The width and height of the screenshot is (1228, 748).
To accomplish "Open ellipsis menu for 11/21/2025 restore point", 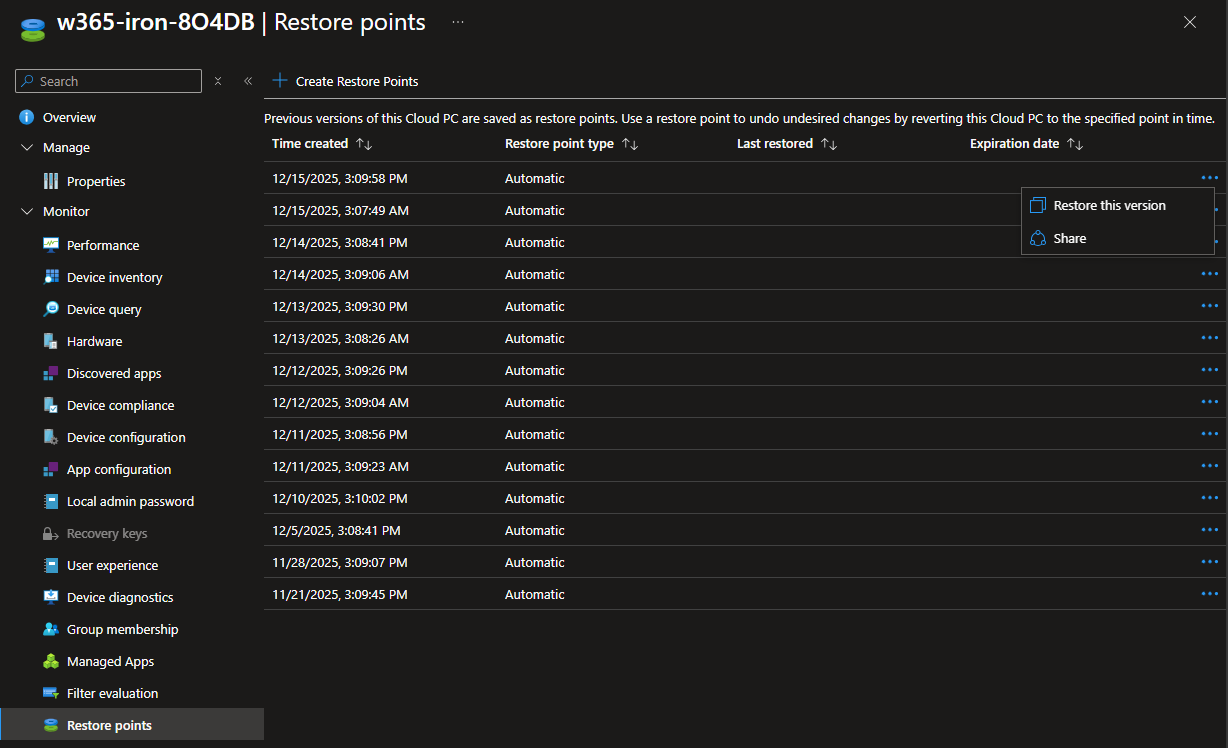I will (x=1209, y=594).
